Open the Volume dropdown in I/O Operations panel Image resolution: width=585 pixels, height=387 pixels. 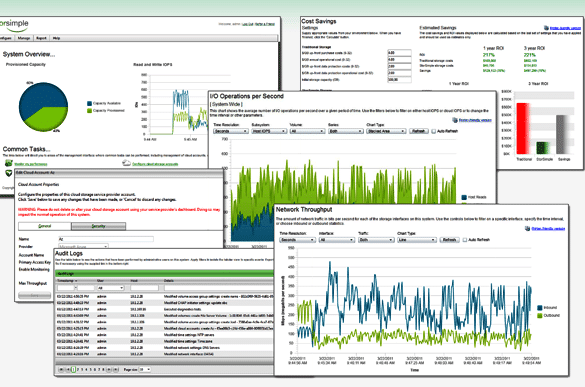pos(307,131)
